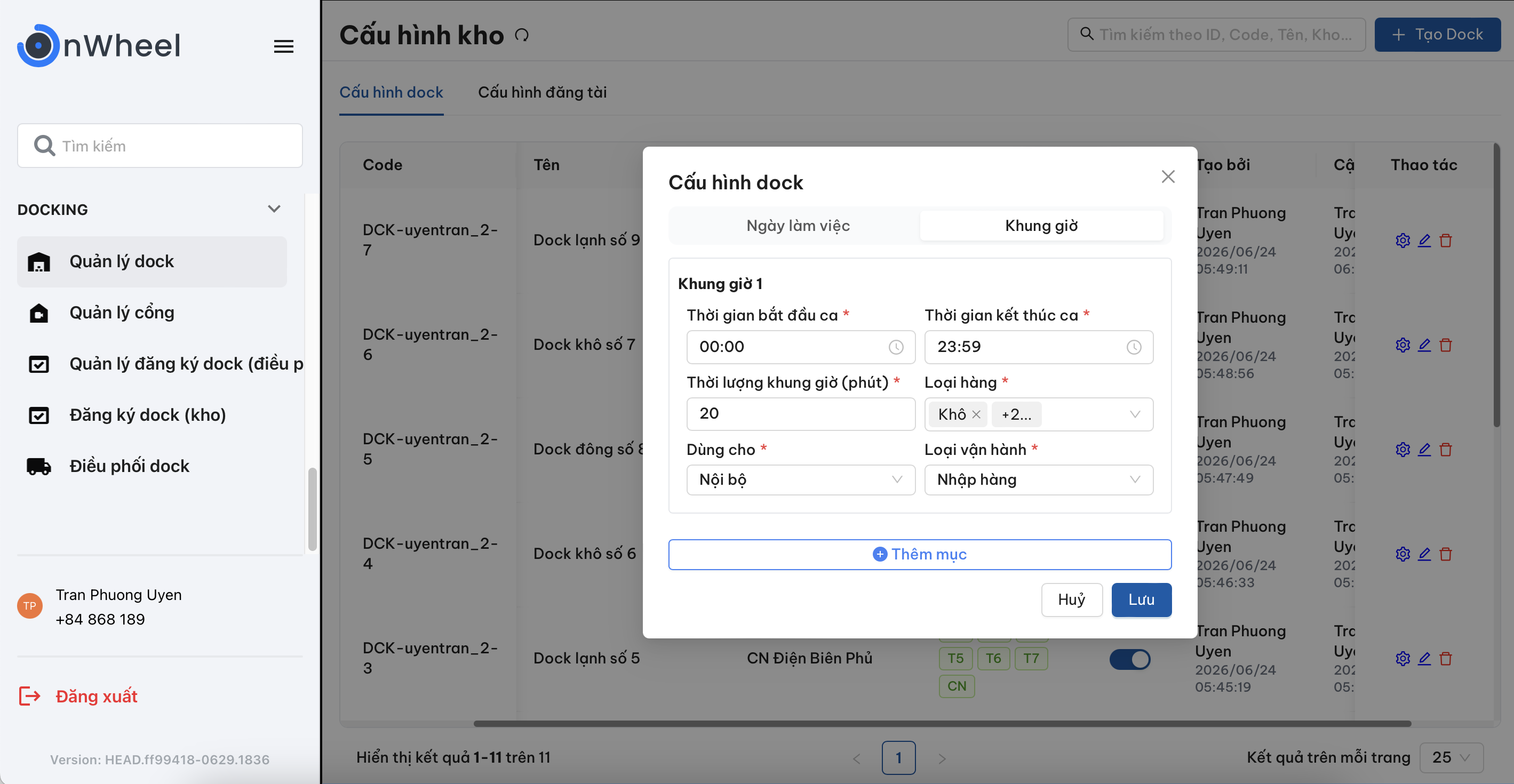Screen dimensions: 1514x784
Task: Select page 1 in pagination
Action: tap(898, 757)
